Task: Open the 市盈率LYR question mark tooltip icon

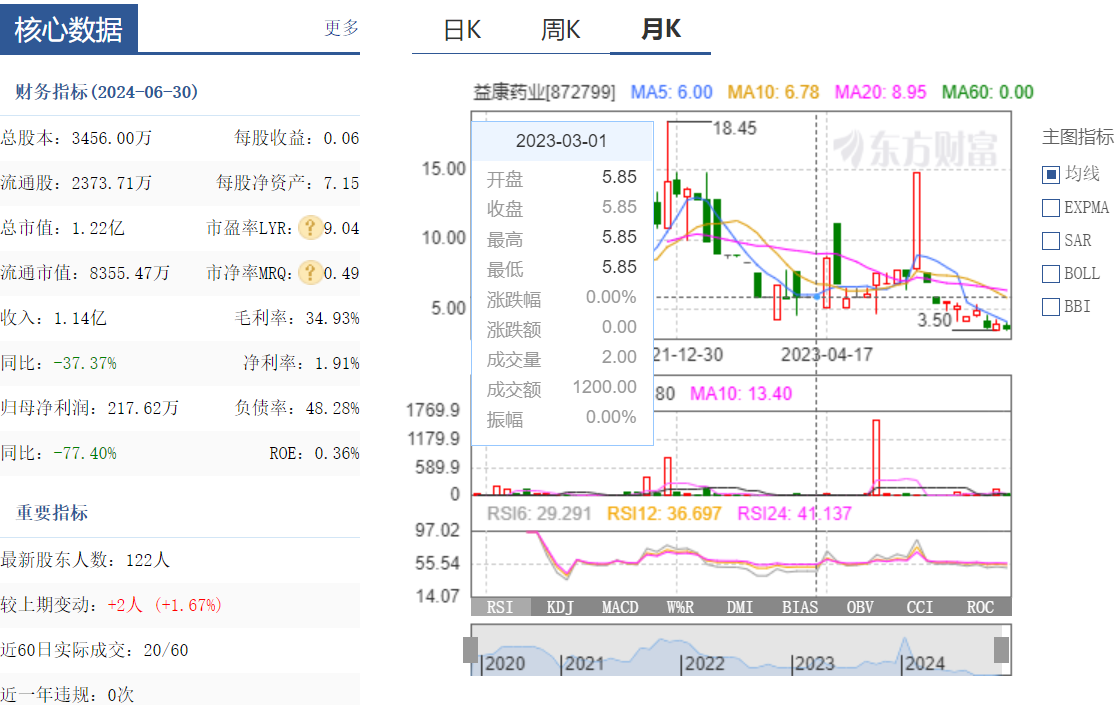Action: 310,228
